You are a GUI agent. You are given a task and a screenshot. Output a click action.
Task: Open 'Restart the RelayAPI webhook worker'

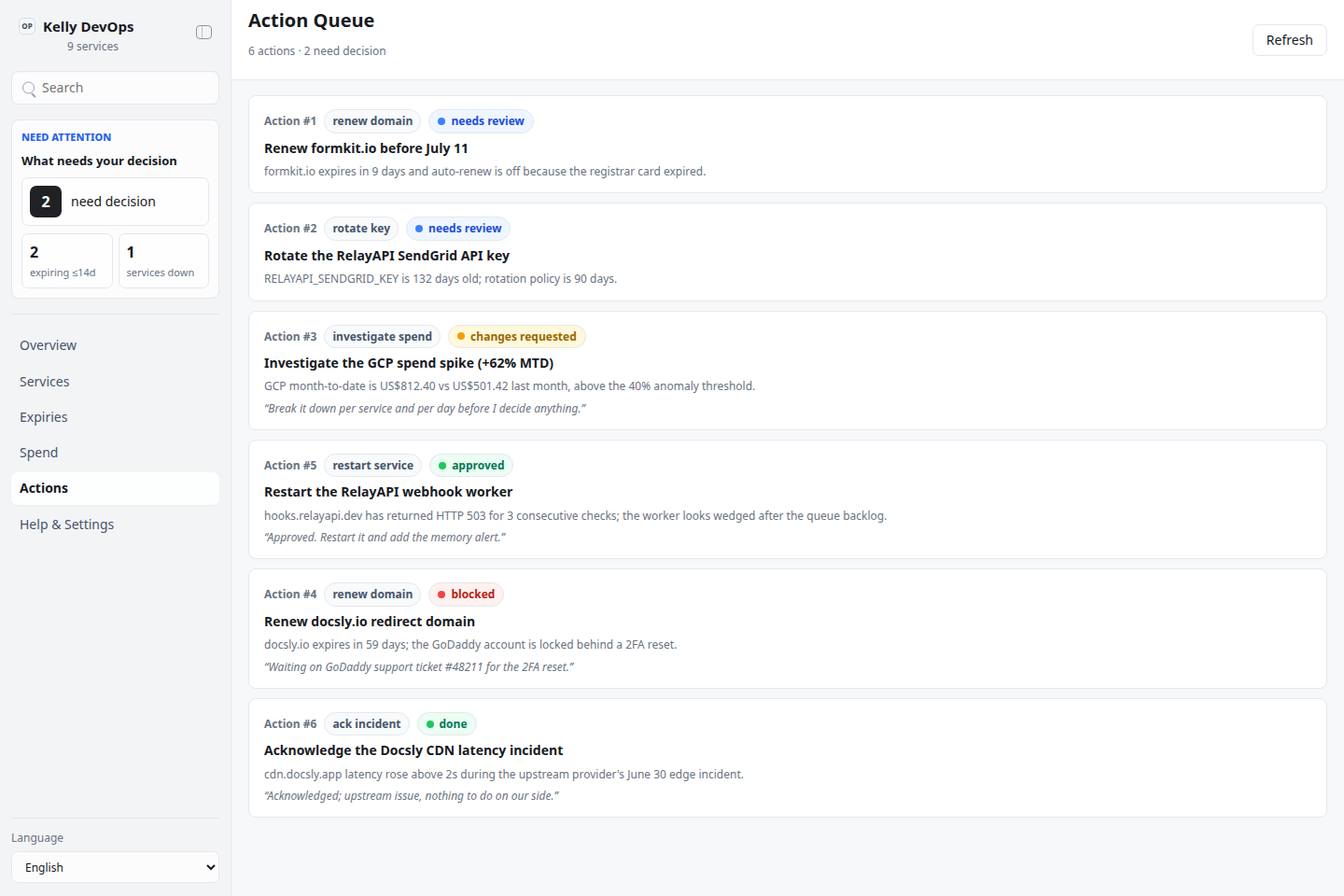tap(388, 492)
